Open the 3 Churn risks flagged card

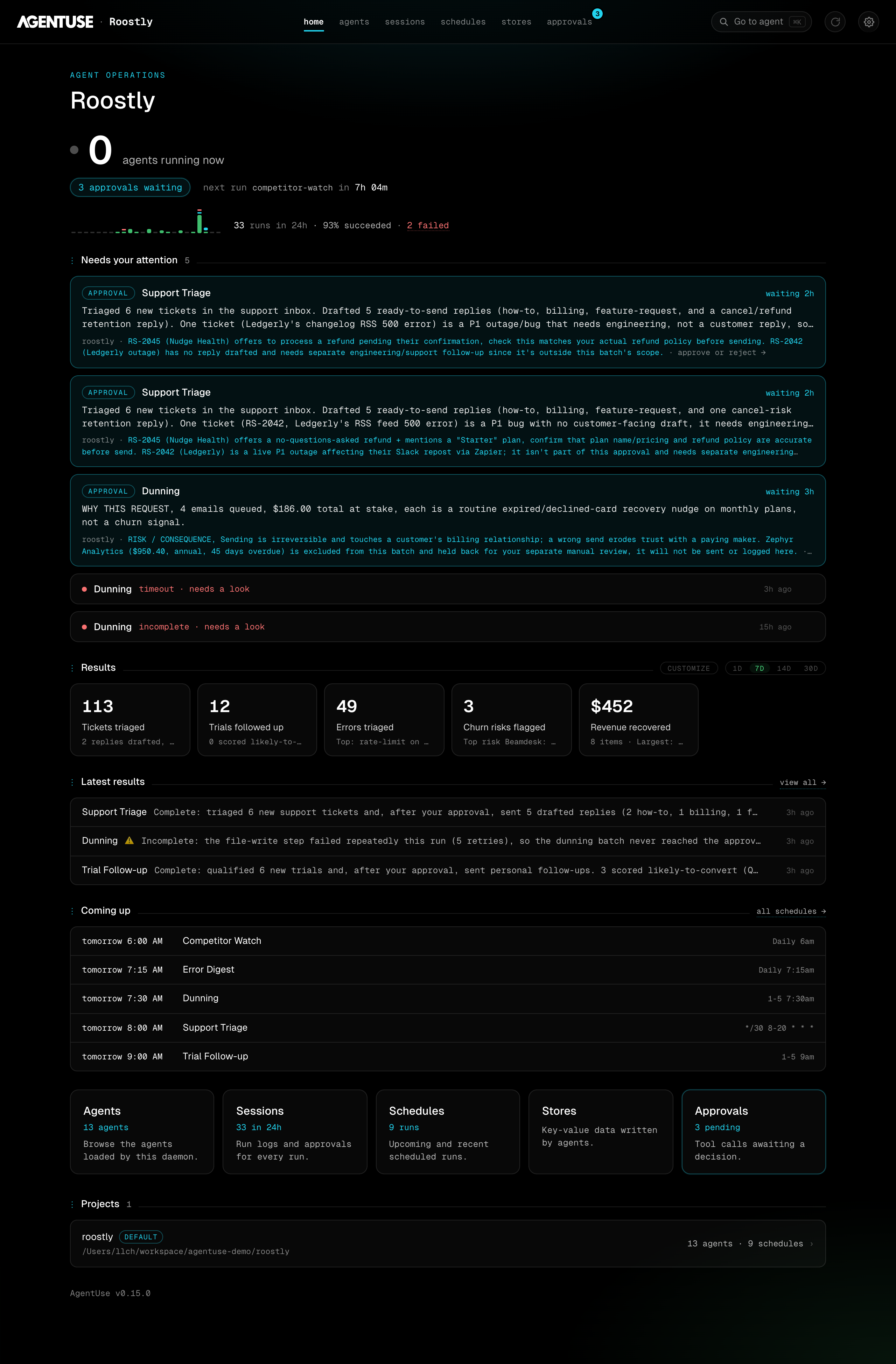512,720
